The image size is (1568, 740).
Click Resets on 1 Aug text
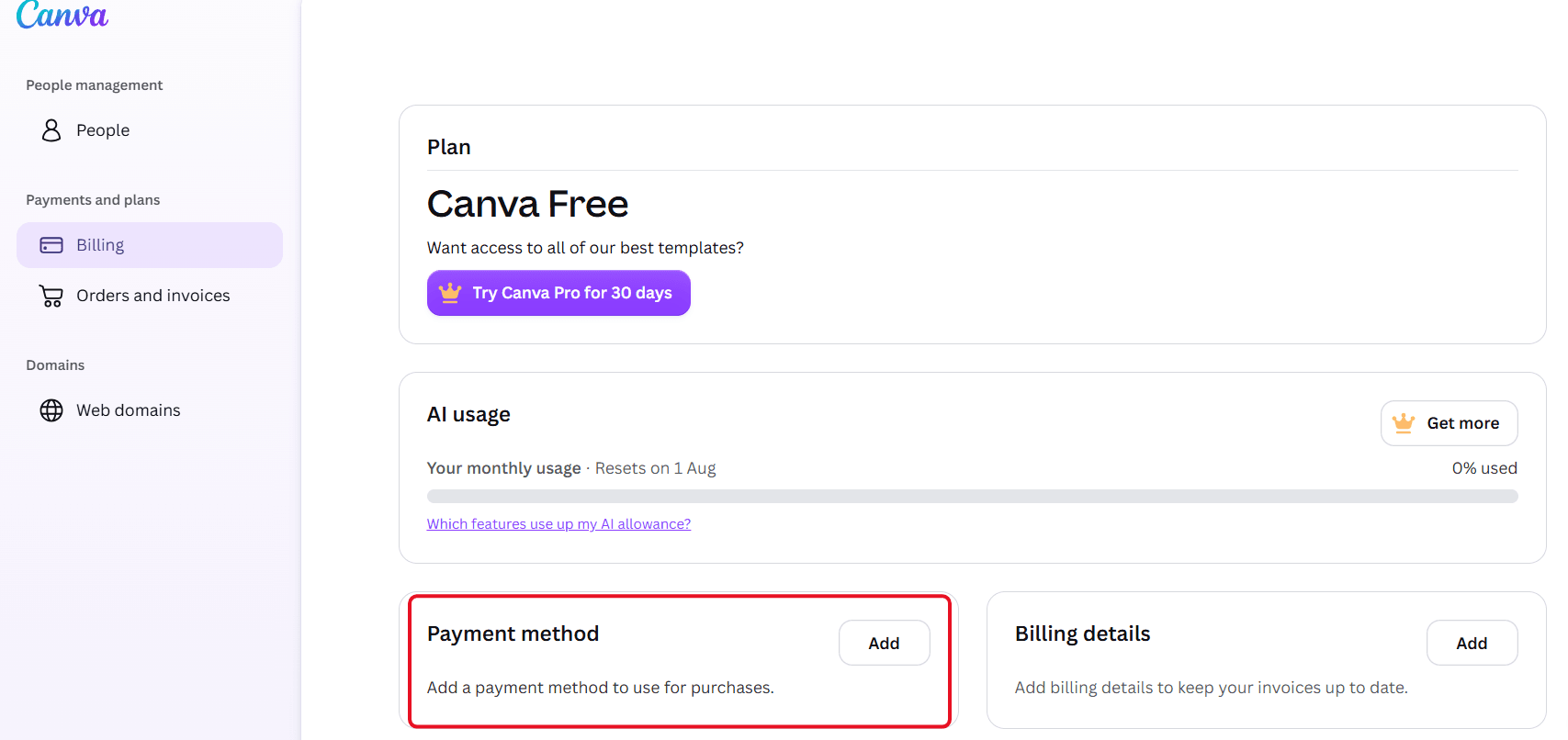pyautogui.click(x=655, y=468)
